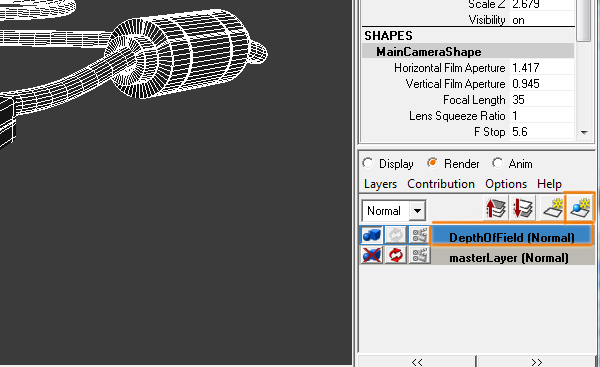Screen dimensions: 600x367
Task: Click recycle icon on masterLayer row
Action: 396,254
